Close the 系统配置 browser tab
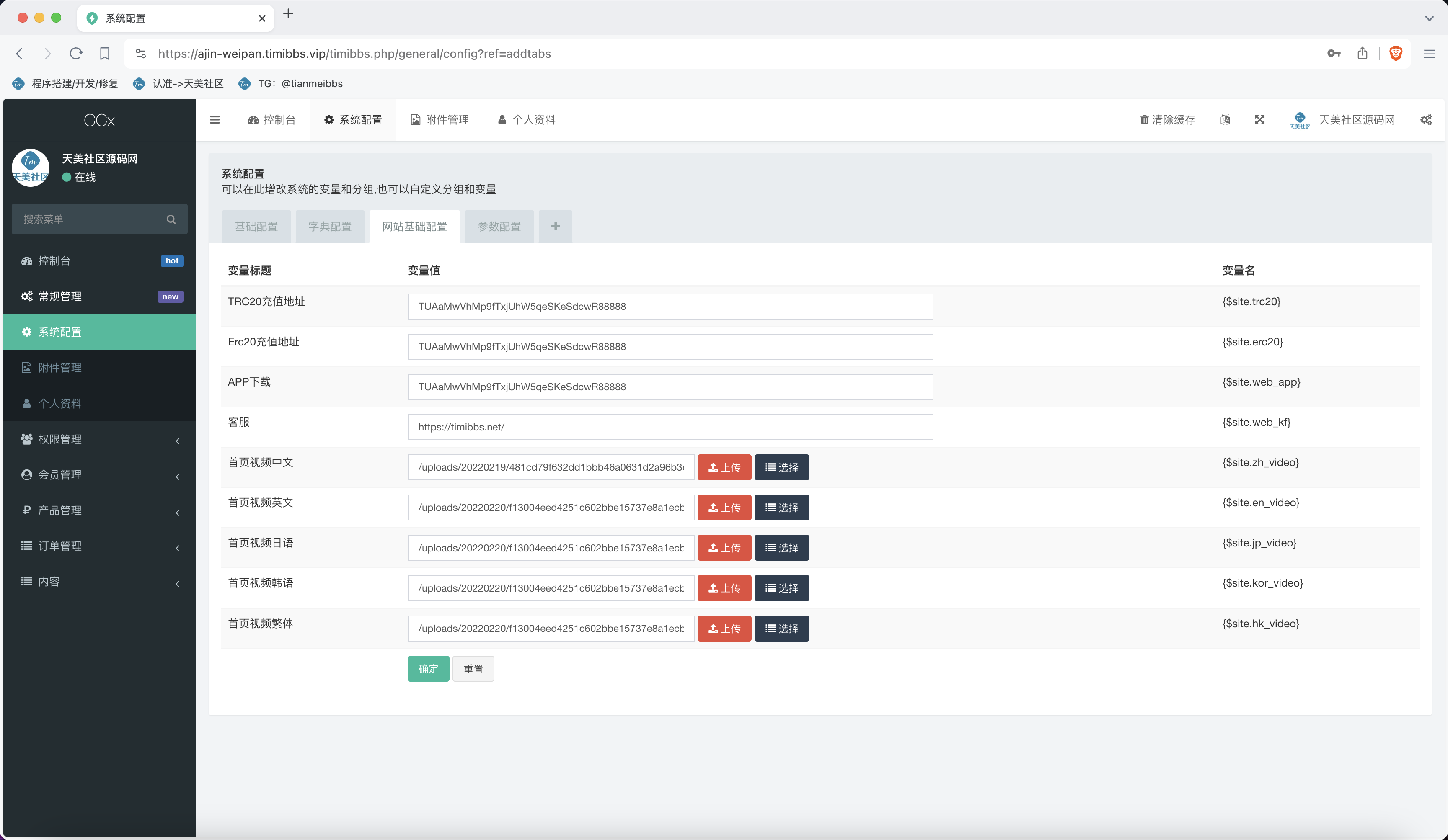The width and height of the screenshot is (1448, 840). click(262, 18)
